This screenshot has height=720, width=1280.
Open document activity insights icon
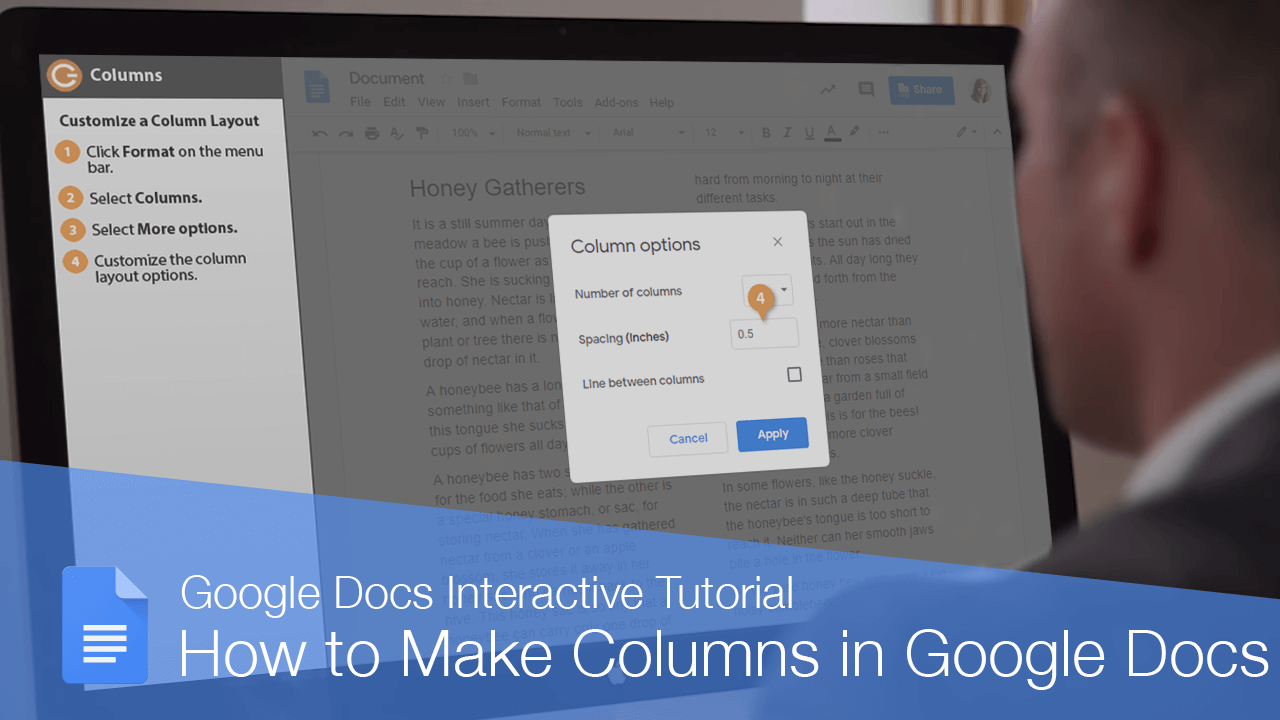click(x=828, y=89)
